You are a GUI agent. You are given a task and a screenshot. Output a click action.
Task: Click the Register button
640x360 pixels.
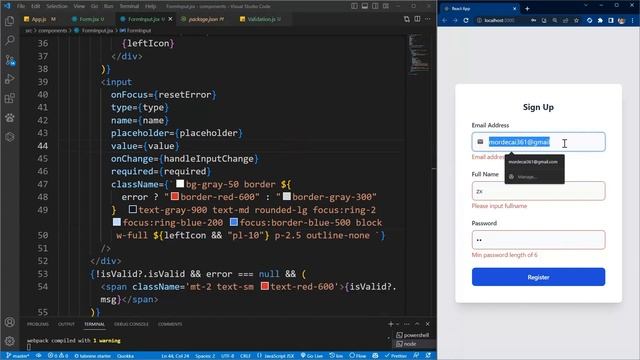pyautogui.click(x=538, y=277)
